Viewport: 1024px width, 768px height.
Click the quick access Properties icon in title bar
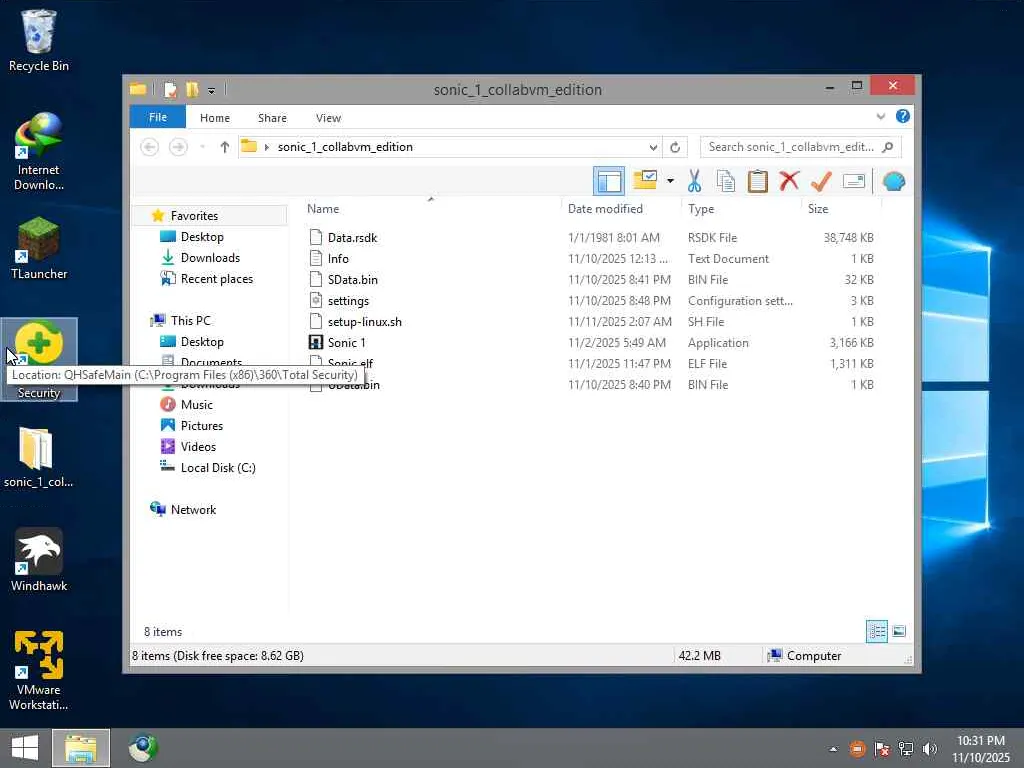point(170,89)
